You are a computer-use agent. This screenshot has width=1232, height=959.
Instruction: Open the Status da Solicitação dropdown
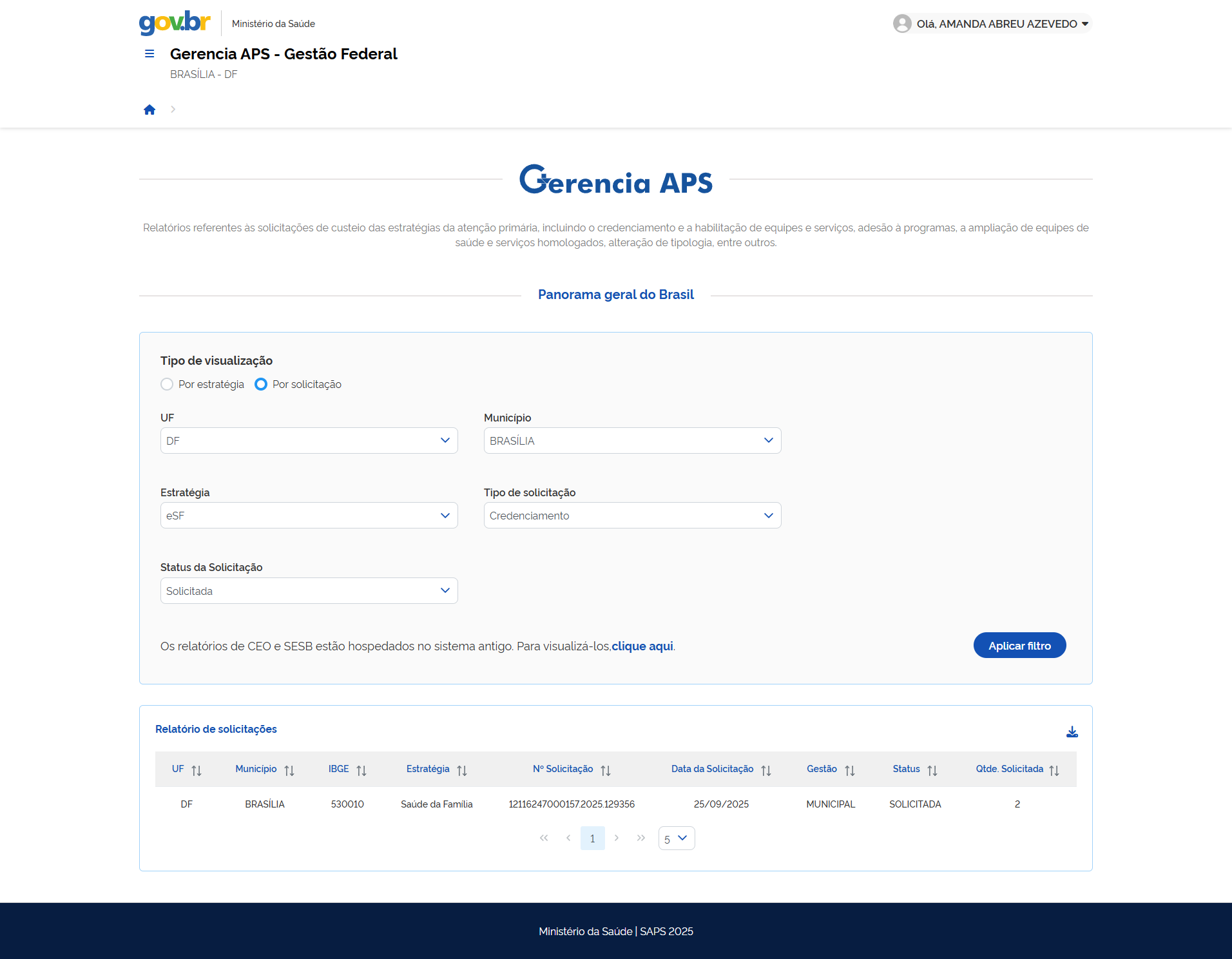(309, 591)
